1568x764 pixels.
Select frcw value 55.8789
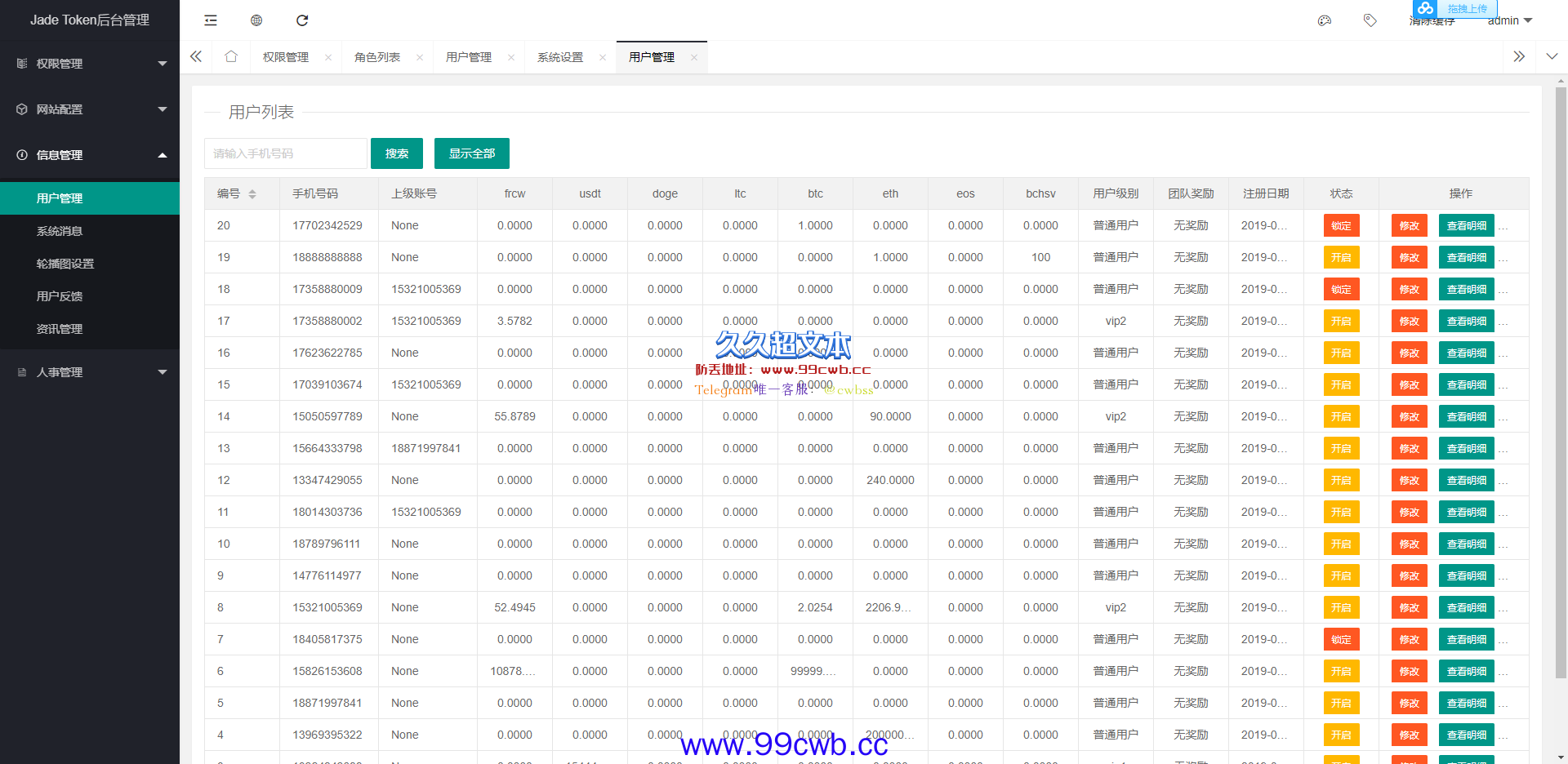coord(514,417)
